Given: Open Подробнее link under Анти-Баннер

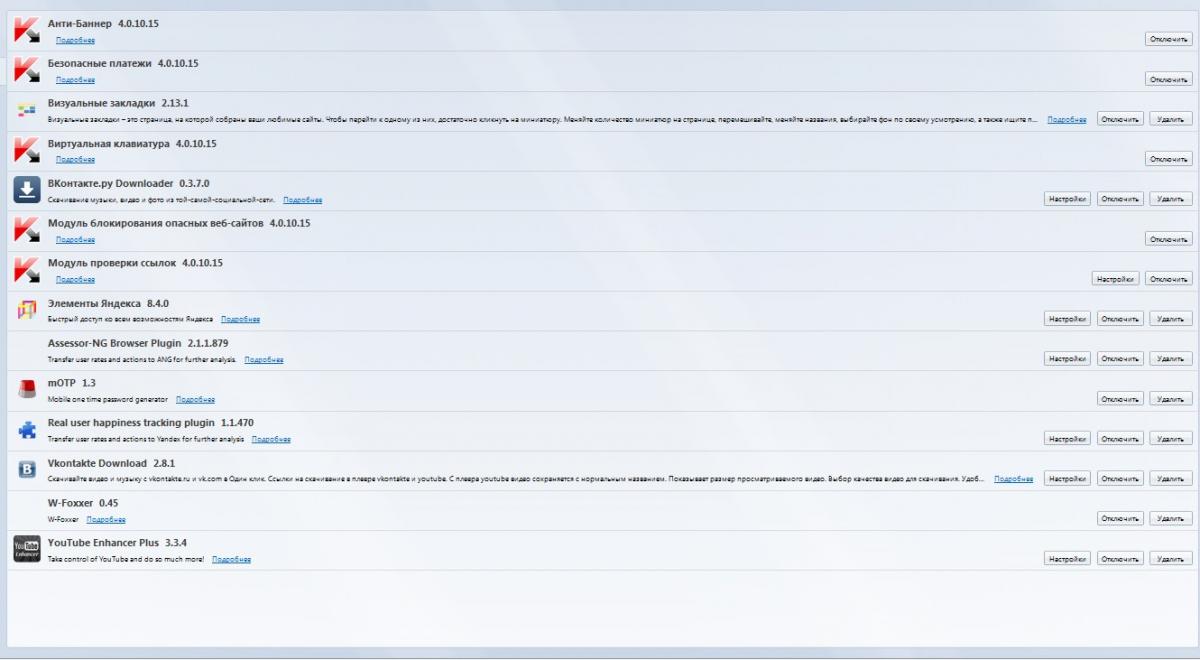Looking at the screenshot, I should 75,40.
